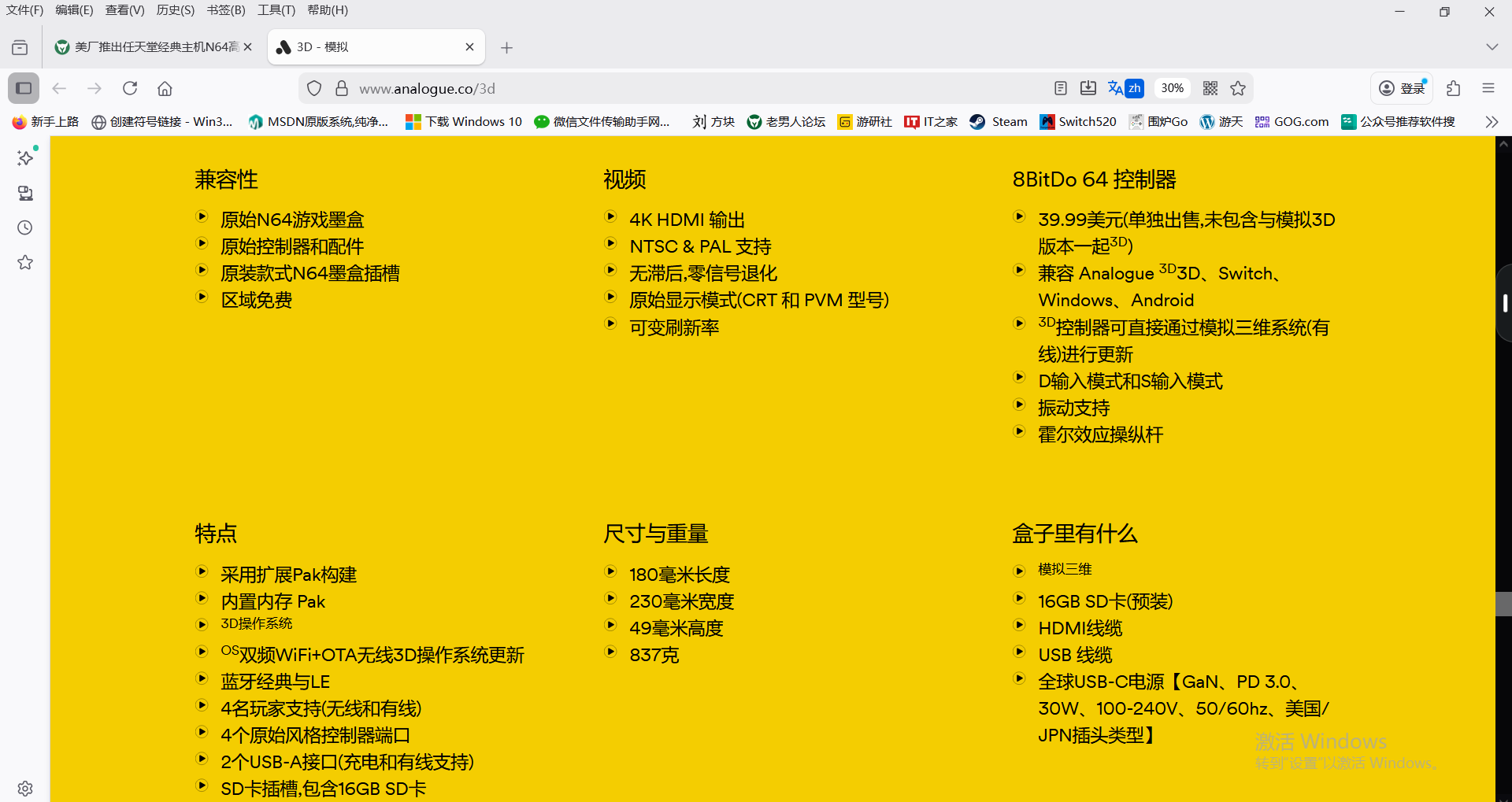The width and height of the screenshot is (1512, 802).
Task: Open the Steam bookmark
Action: click(999, 121)
